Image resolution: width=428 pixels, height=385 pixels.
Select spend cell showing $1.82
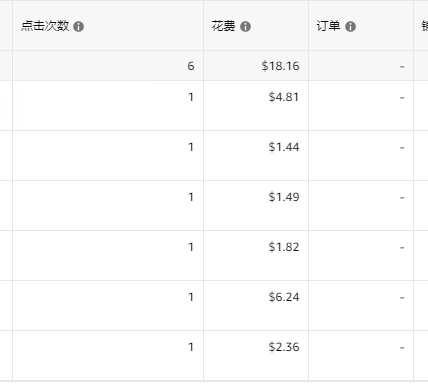[x=256, y=256]
